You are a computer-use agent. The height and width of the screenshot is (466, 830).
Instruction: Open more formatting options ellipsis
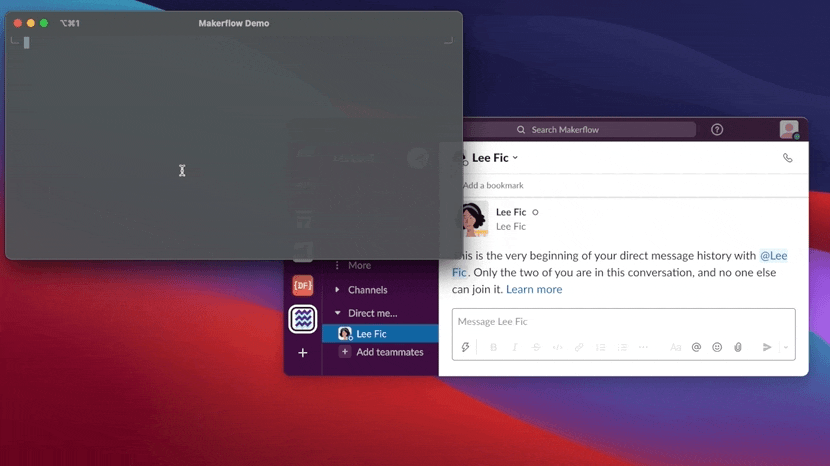(643, 347)
